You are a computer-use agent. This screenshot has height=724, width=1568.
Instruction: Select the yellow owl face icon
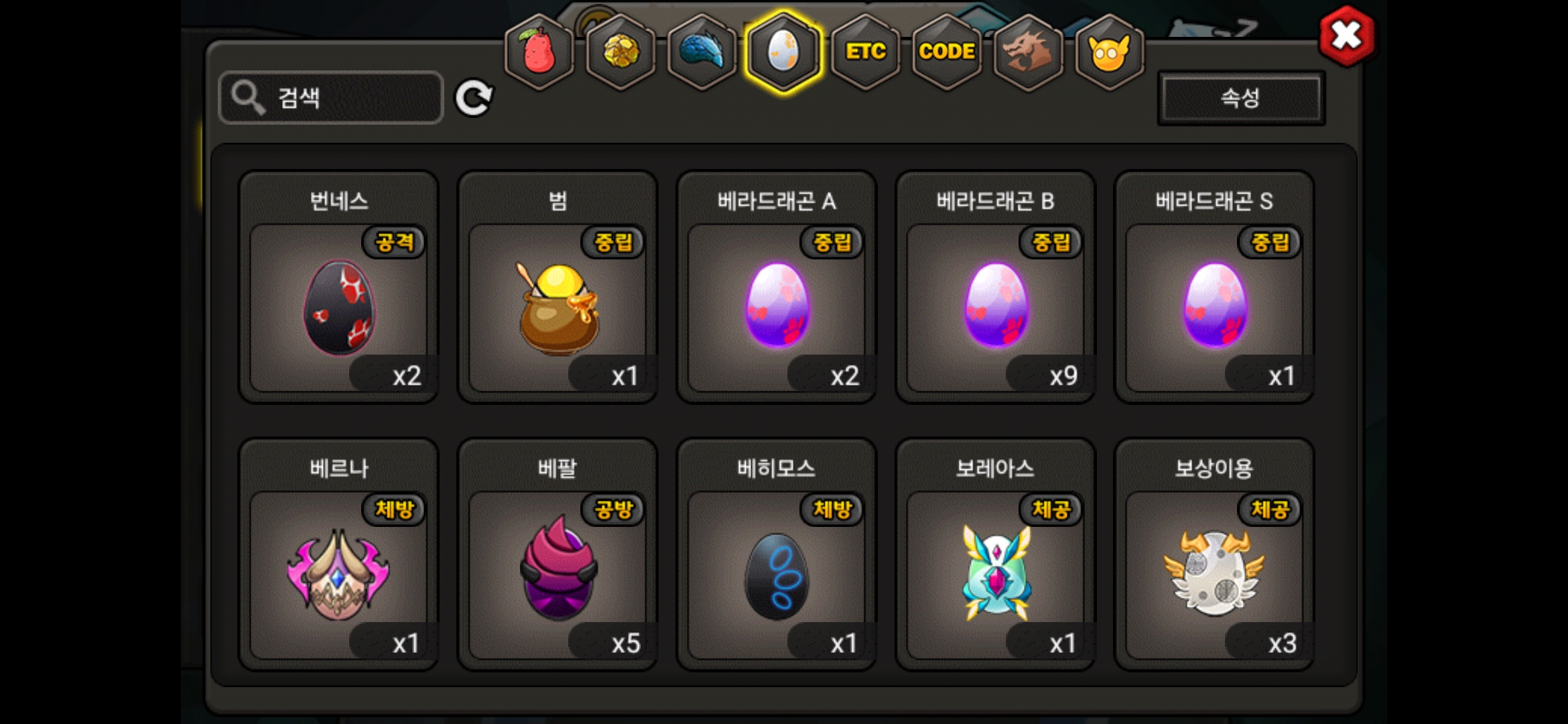point(1109,52)
